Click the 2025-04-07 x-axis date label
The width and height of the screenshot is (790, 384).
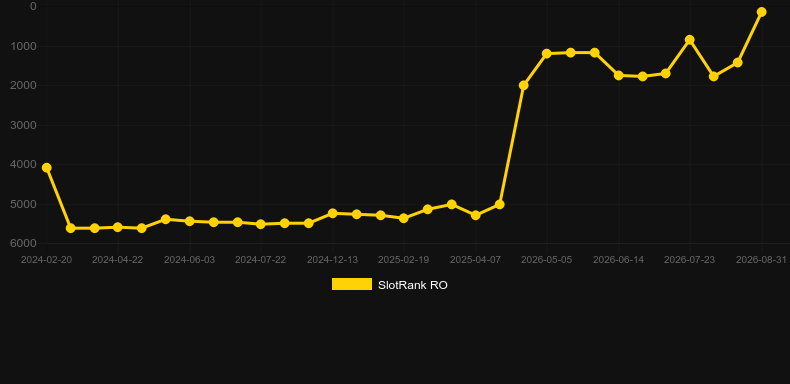click(x=475, y=260)
